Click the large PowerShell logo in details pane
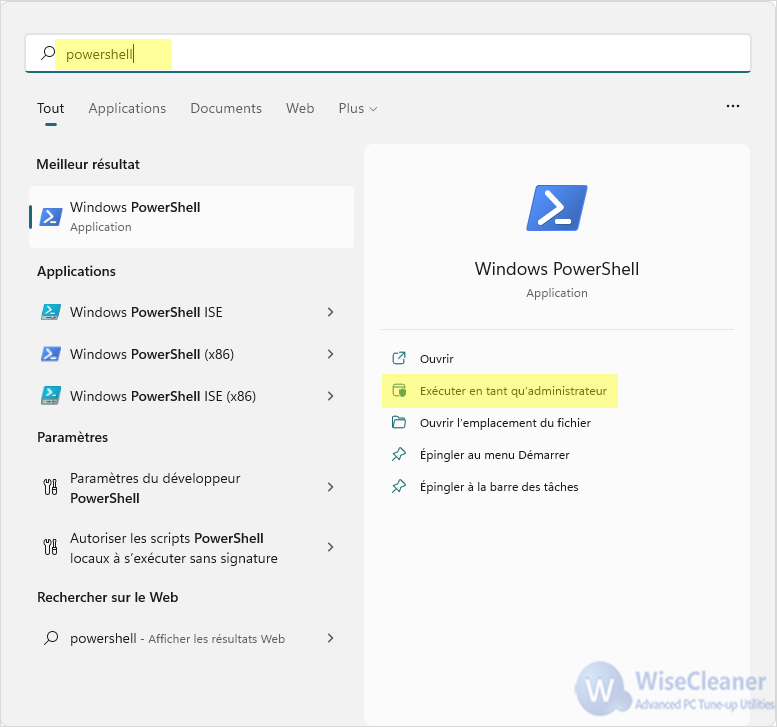The height and width of the screenshot is (727, 777). point(556,208)
